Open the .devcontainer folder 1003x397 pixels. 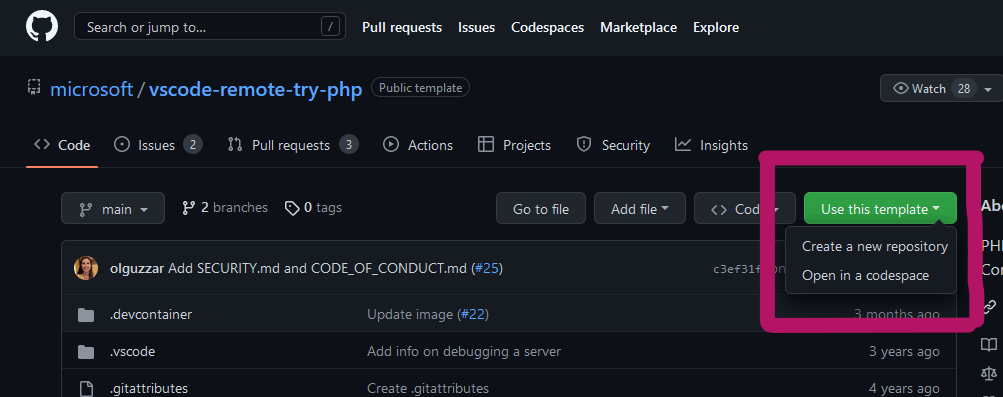151,315
